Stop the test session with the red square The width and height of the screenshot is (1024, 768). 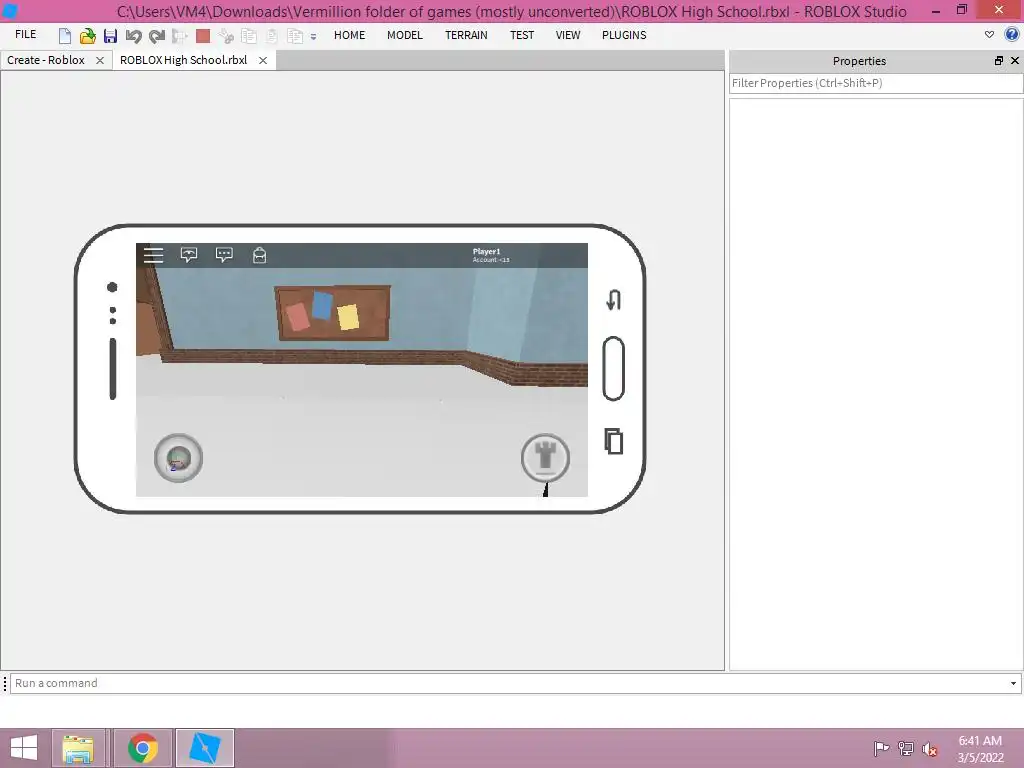[x=203, y=36]
